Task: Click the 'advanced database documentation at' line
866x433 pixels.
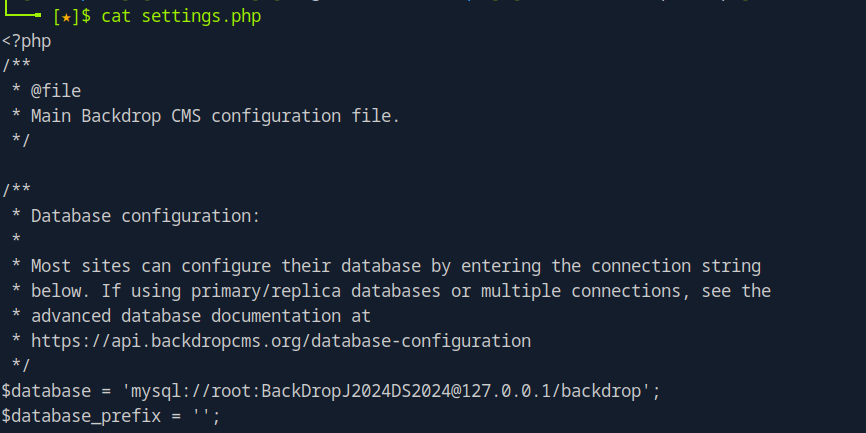Action: pos(201,315)
